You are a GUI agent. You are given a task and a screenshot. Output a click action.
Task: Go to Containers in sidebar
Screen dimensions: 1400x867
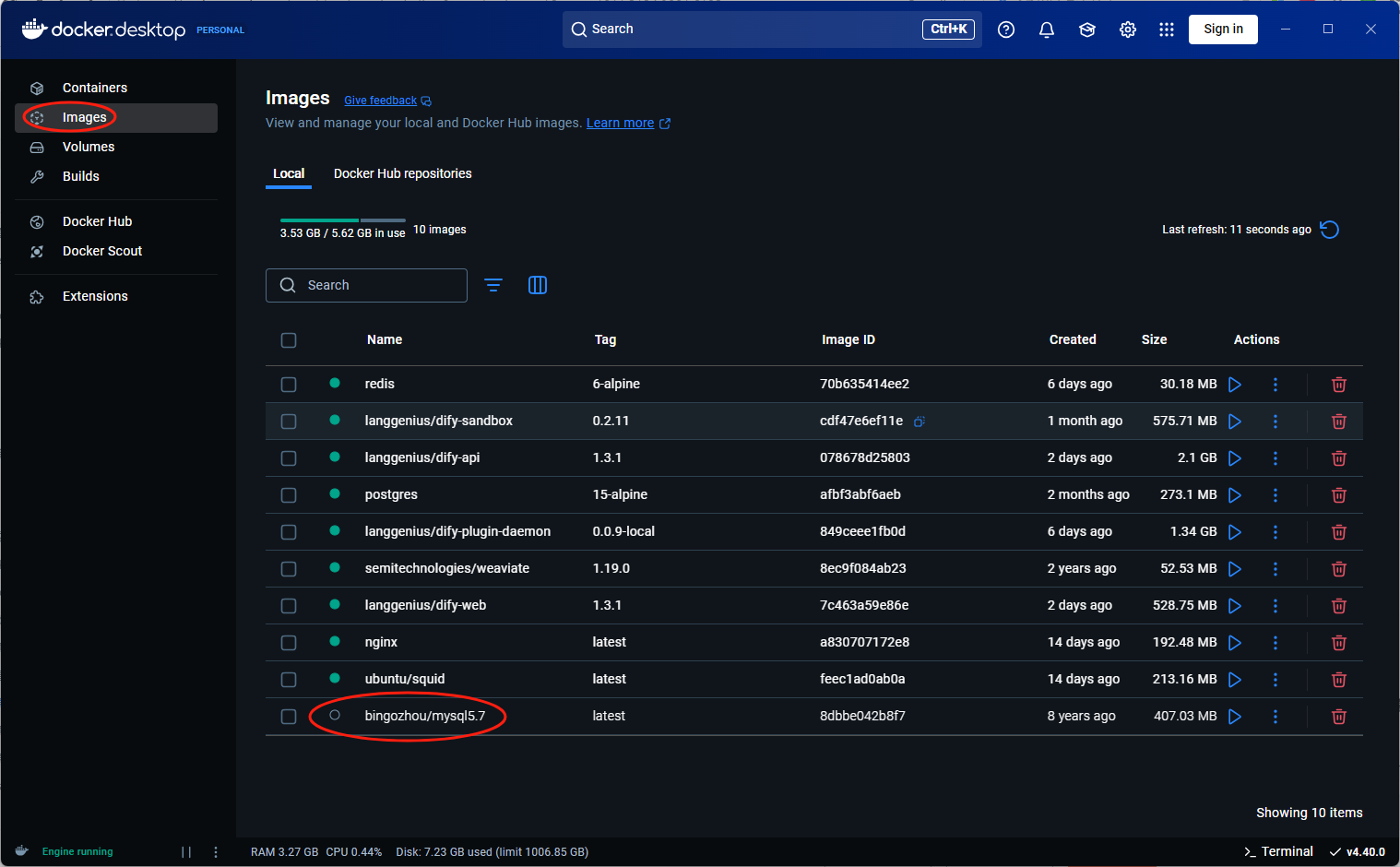point(116,88)
